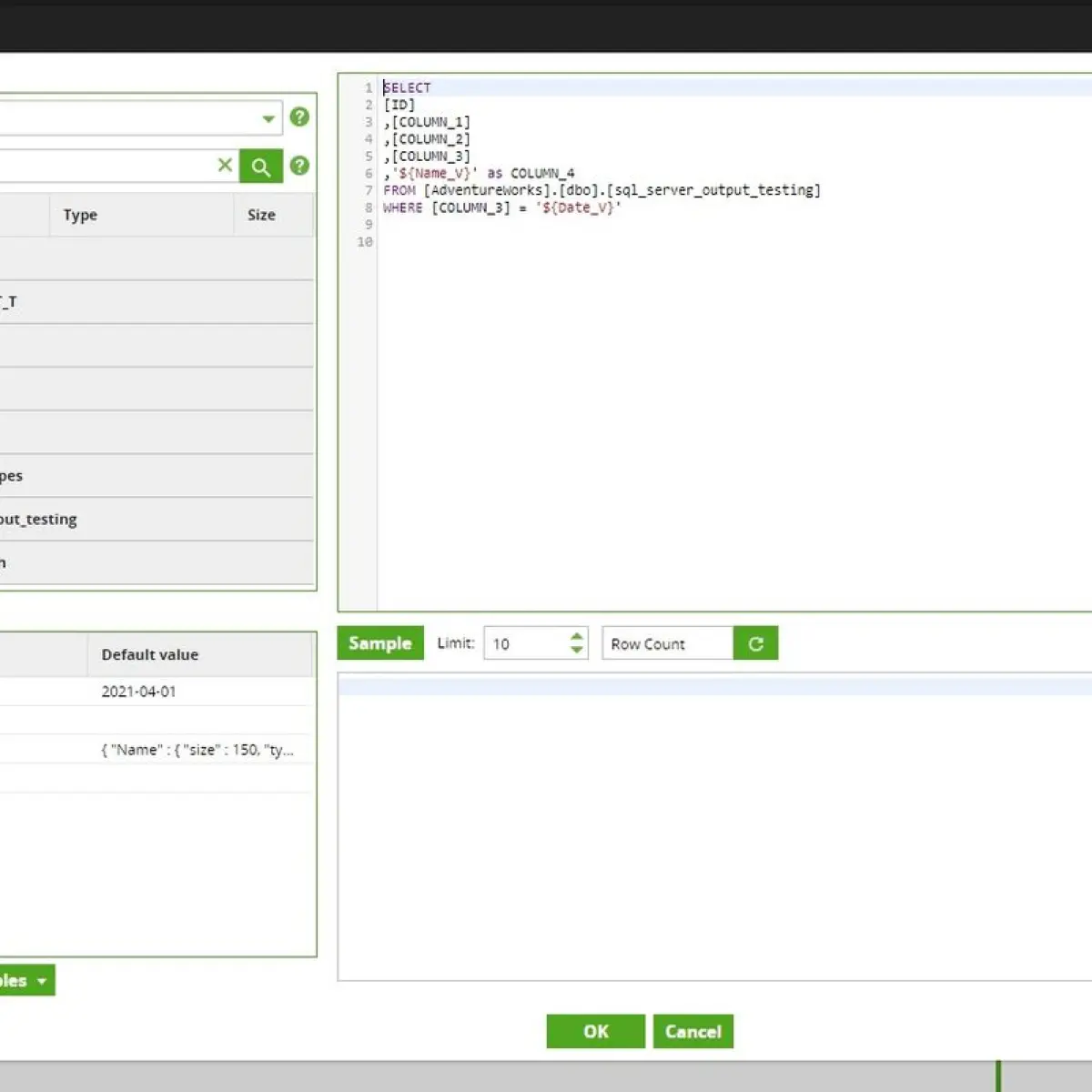
Task: Click the Sample button
Action: coord(380,643)
